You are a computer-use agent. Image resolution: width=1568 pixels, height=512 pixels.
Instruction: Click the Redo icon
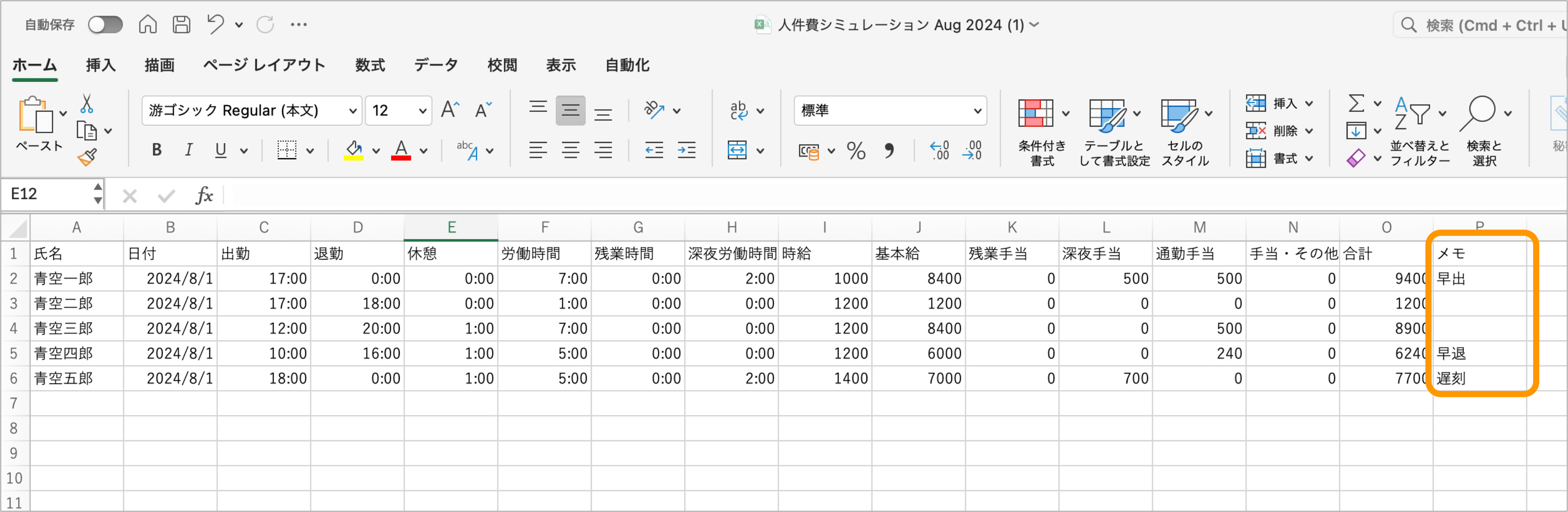265,24
